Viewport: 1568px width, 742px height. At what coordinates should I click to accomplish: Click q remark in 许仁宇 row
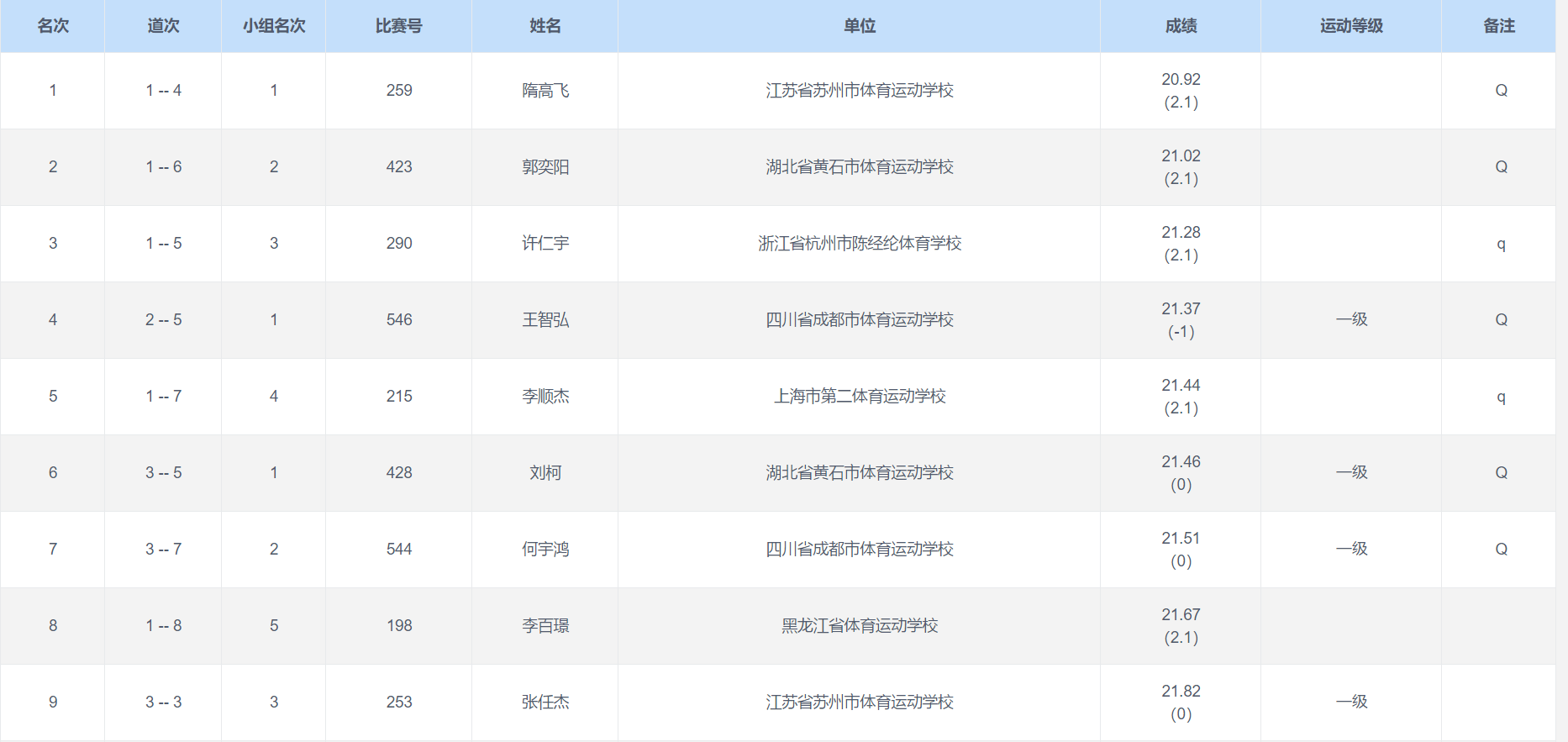(x=1501, y=245)
